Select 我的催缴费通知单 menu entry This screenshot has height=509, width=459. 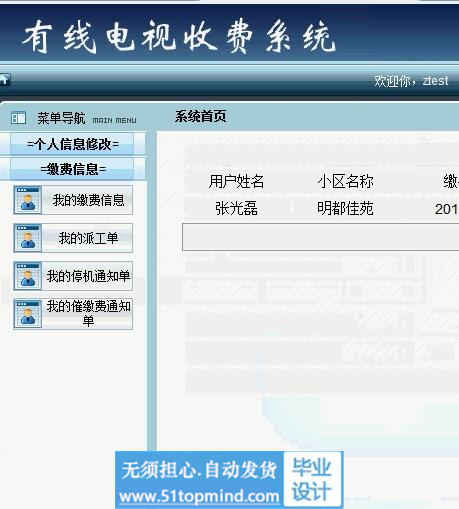tap(88, 314)
